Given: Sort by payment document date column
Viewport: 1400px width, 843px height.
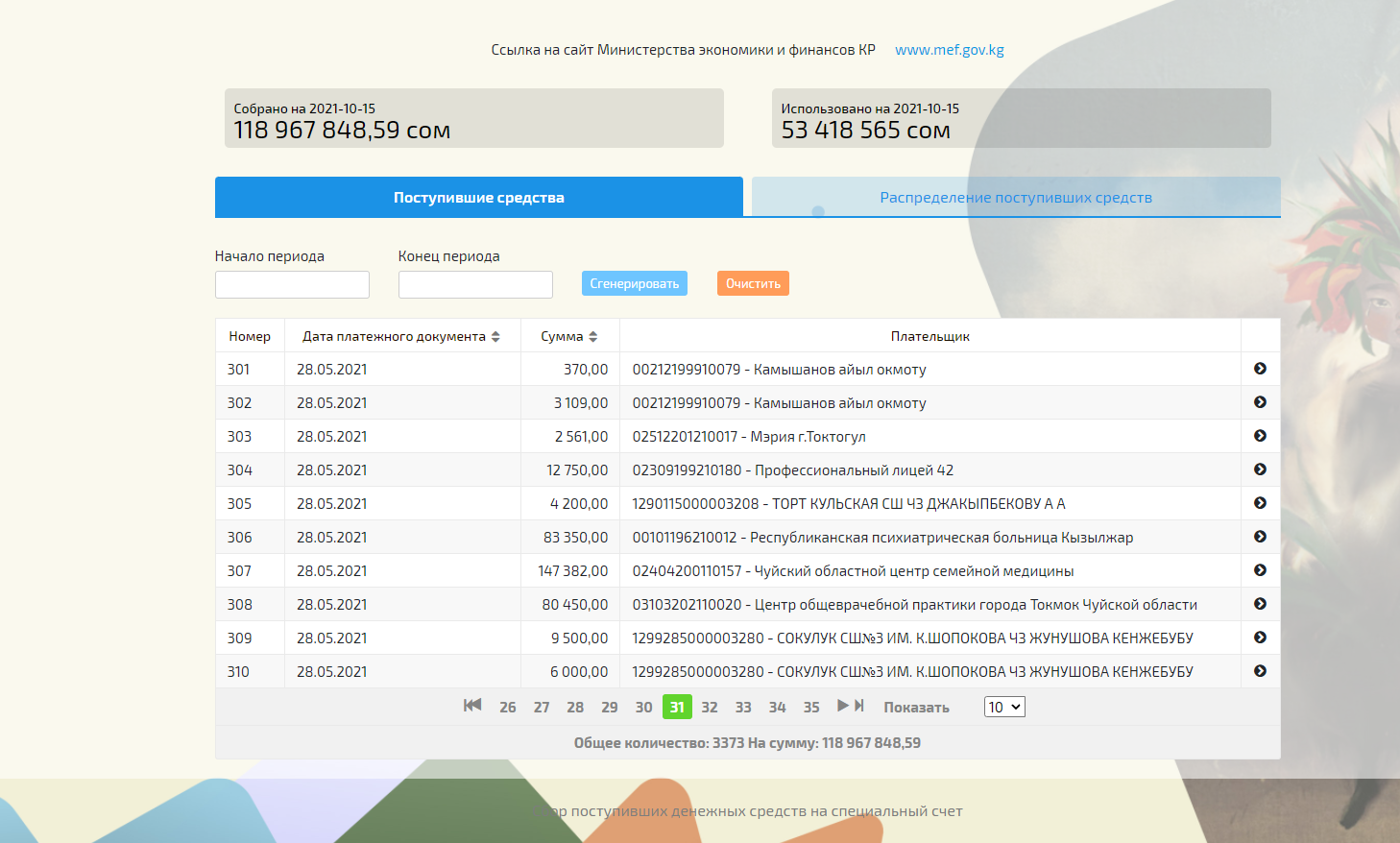Looking at the screenshot, I should (x=495, y=337).
